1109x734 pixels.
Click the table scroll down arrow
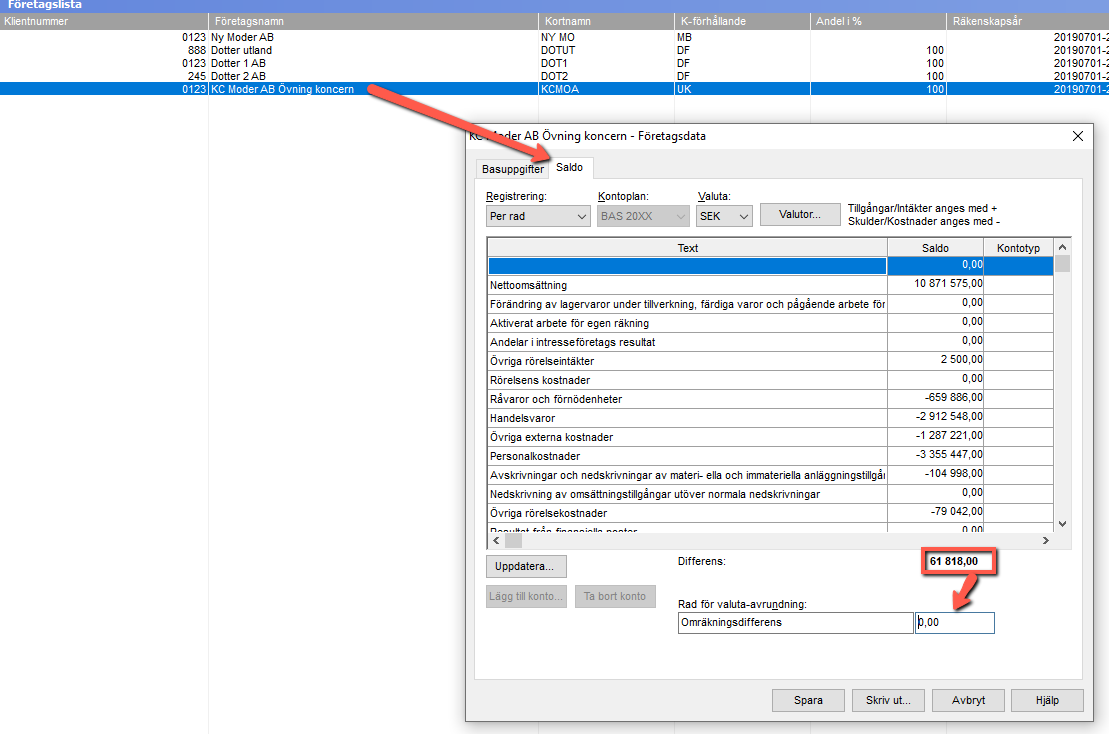pos(1062,524)
